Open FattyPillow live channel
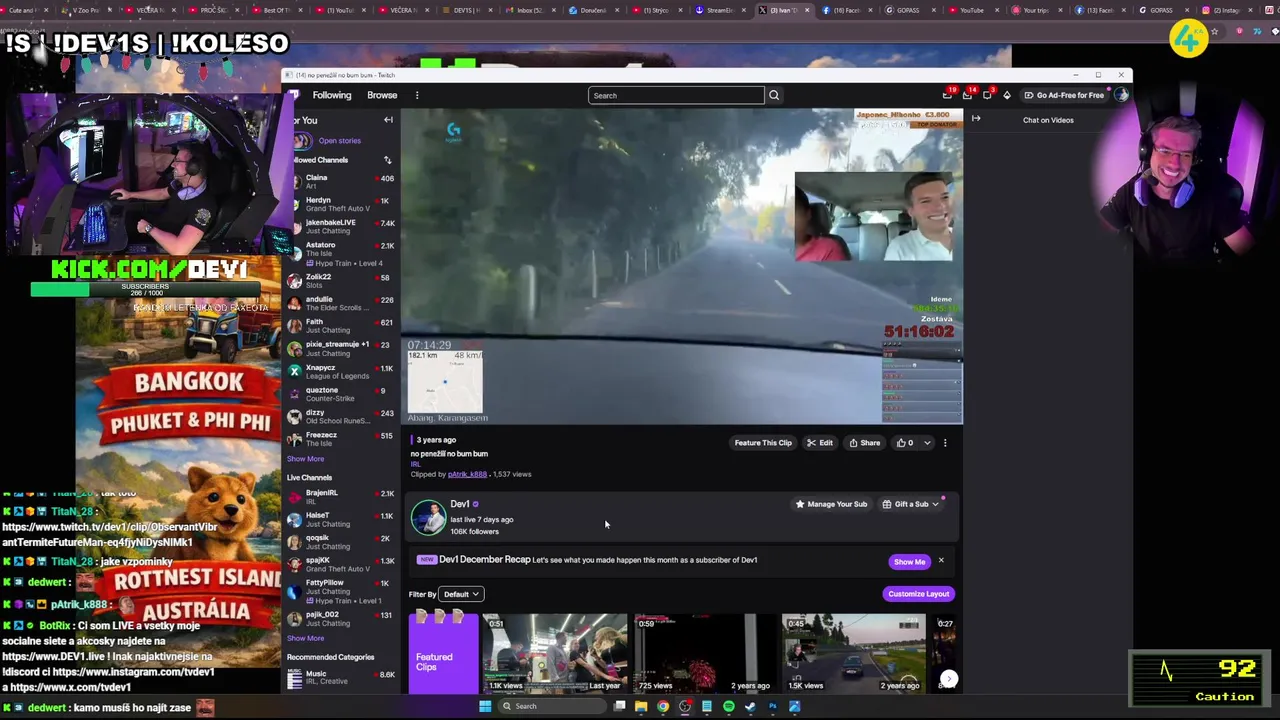Viewport: 1280px width, 720px height. pyautogui.click(x=340, y=591)
